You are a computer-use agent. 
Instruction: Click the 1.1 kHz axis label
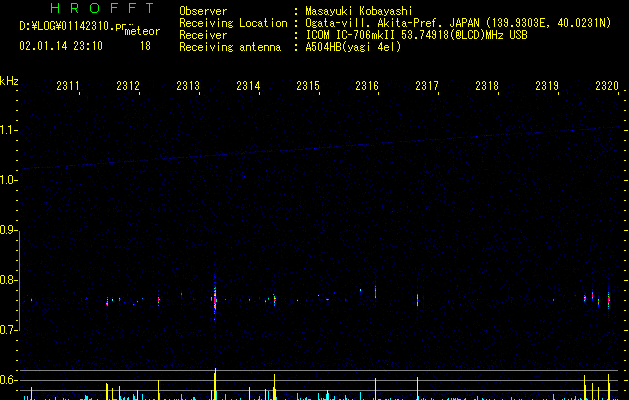point(8,130)
